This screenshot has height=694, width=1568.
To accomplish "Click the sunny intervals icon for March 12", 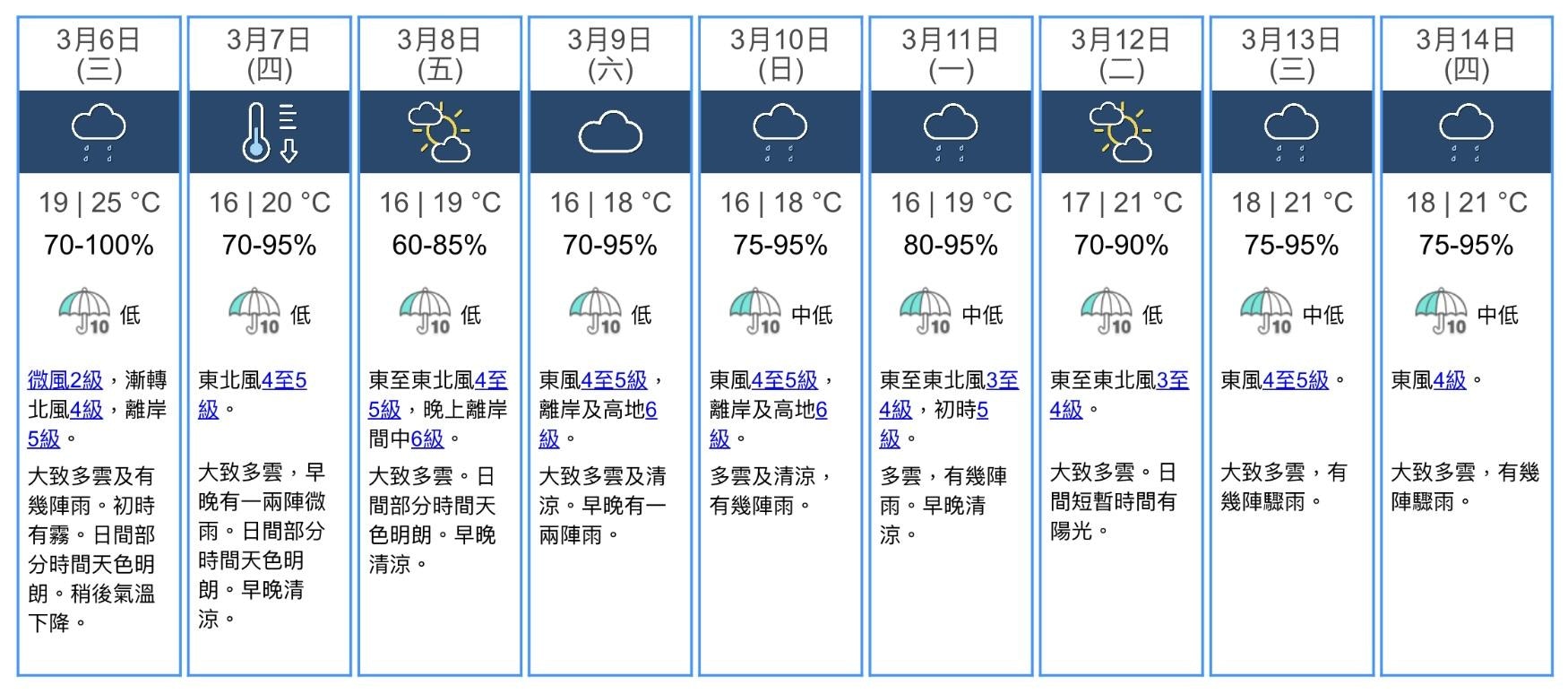I will (1121, 133).
